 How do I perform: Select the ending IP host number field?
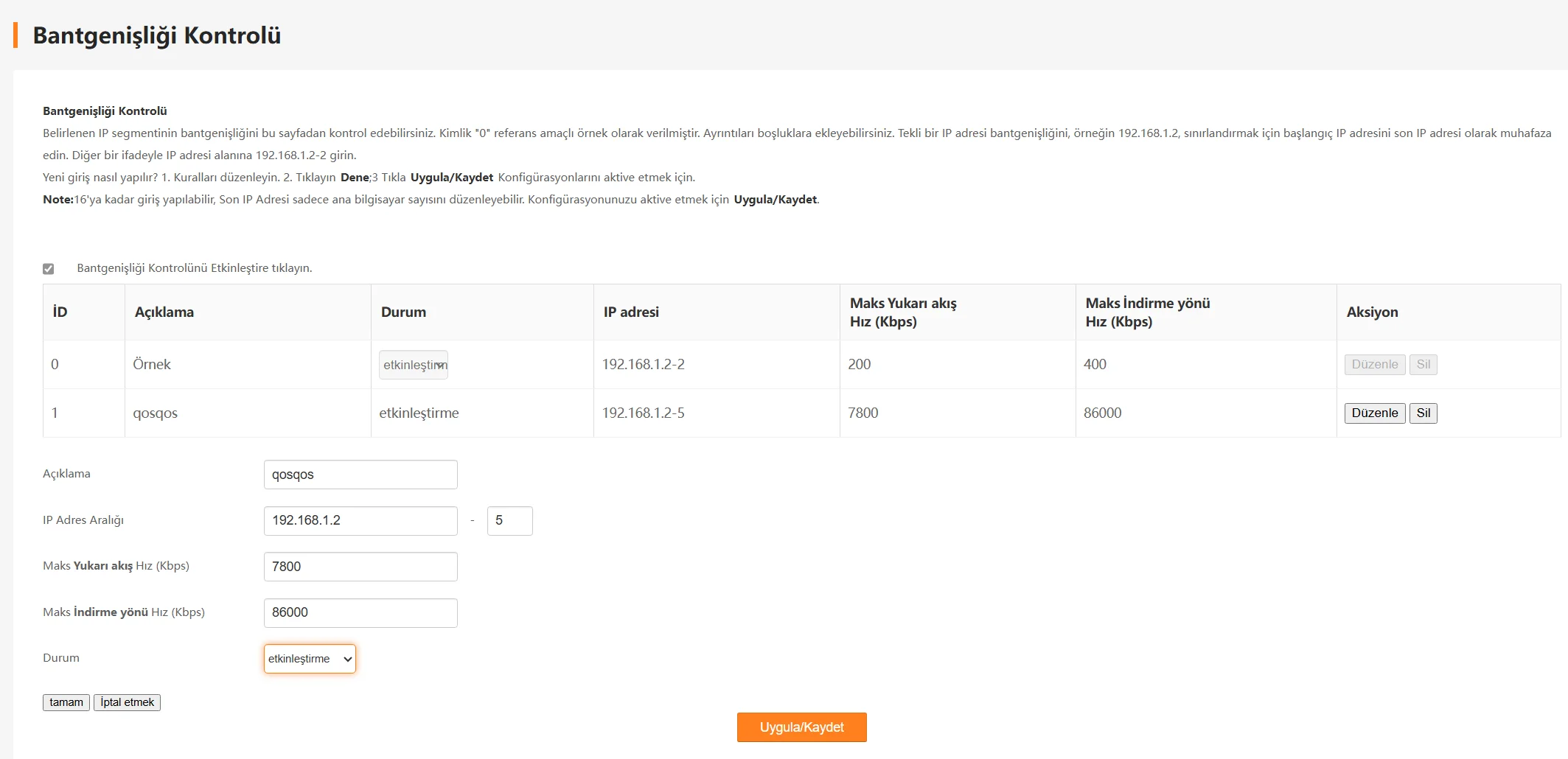[509, 521]
